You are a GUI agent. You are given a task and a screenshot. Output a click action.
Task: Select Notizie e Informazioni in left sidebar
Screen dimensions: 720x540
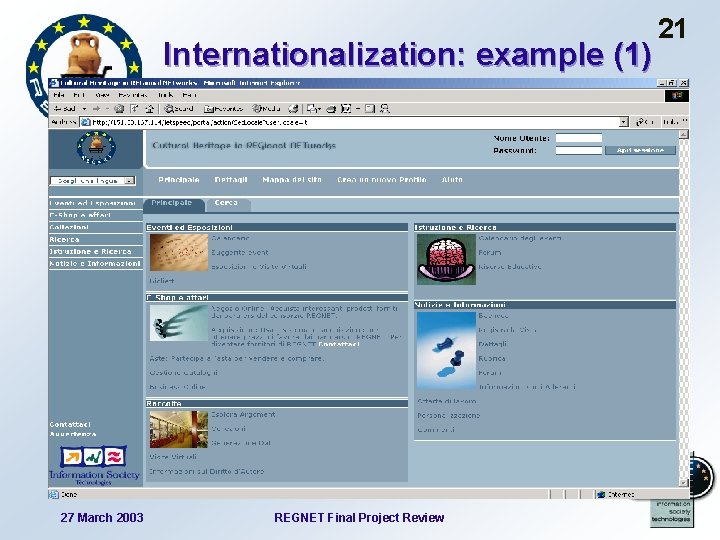[96, 264]
